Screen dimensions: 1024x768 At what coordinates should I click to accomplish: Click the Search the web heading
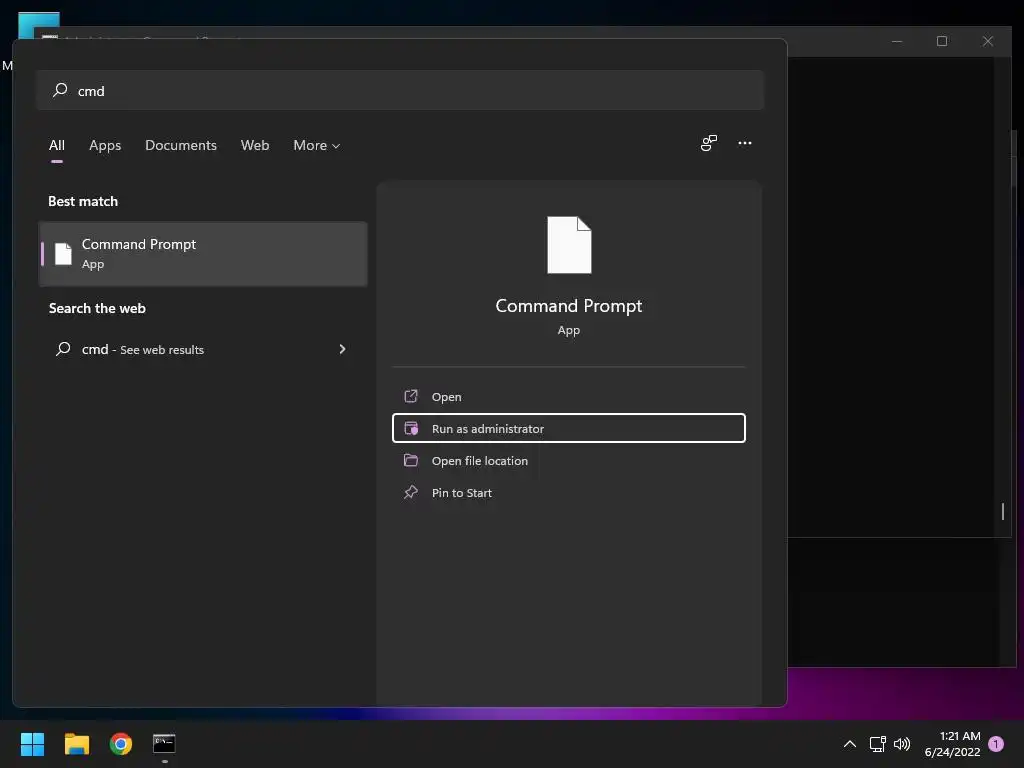(x=97, y=308)
